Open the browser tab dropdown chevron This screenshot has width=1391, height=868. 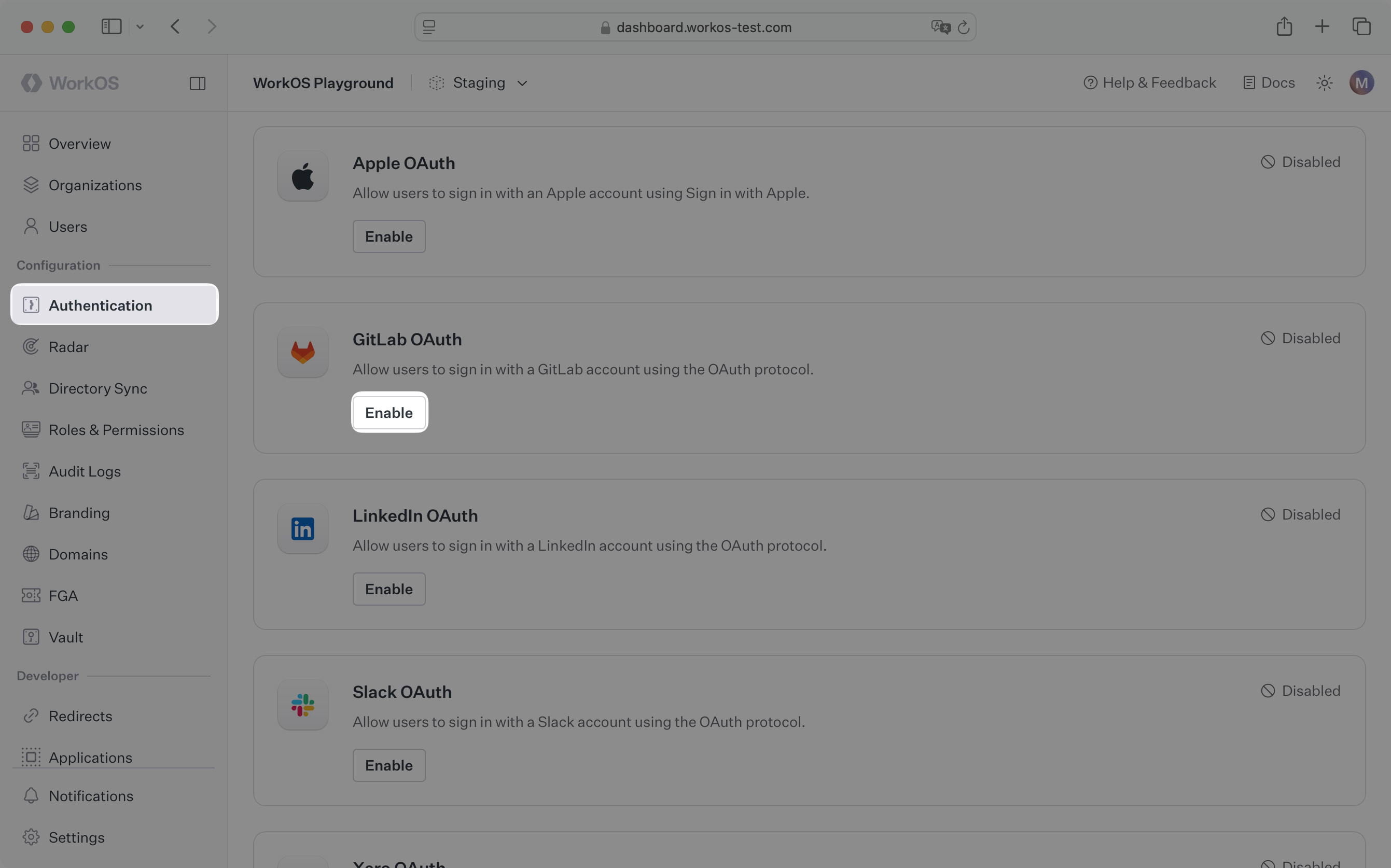coord(141,26)
